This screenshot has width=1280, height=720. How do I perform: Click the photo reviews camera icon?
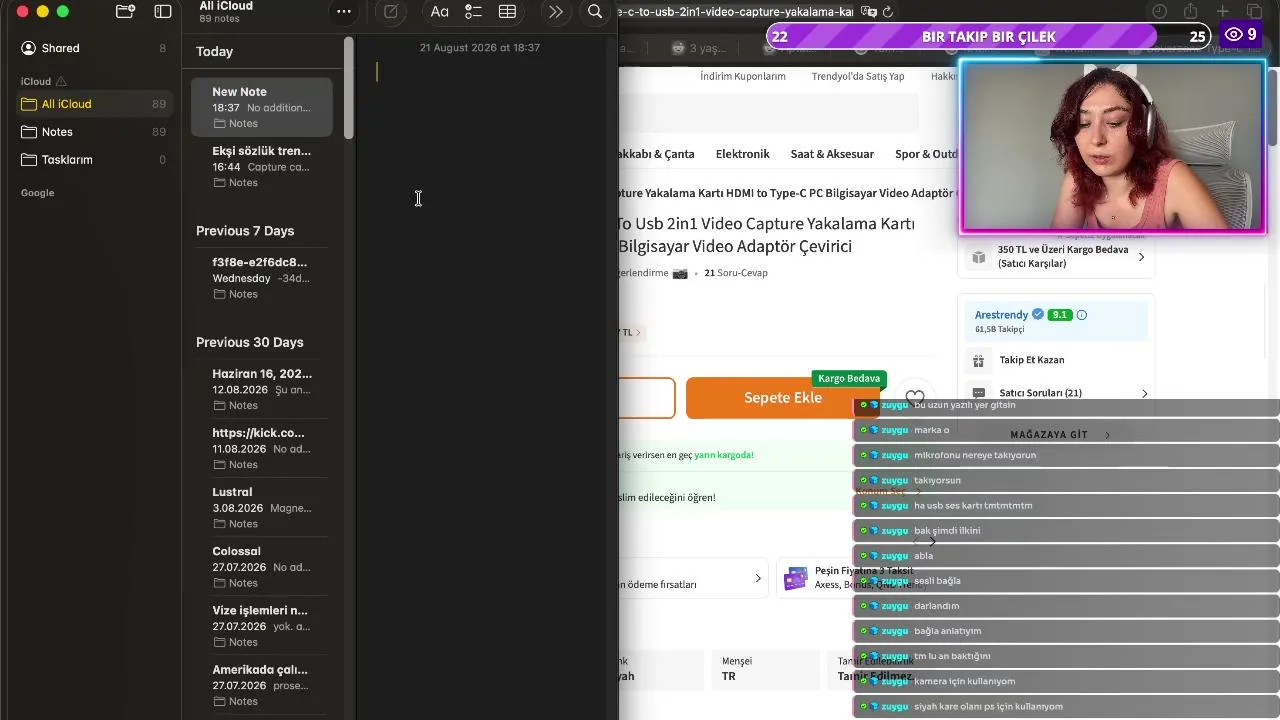click(680, 273)
